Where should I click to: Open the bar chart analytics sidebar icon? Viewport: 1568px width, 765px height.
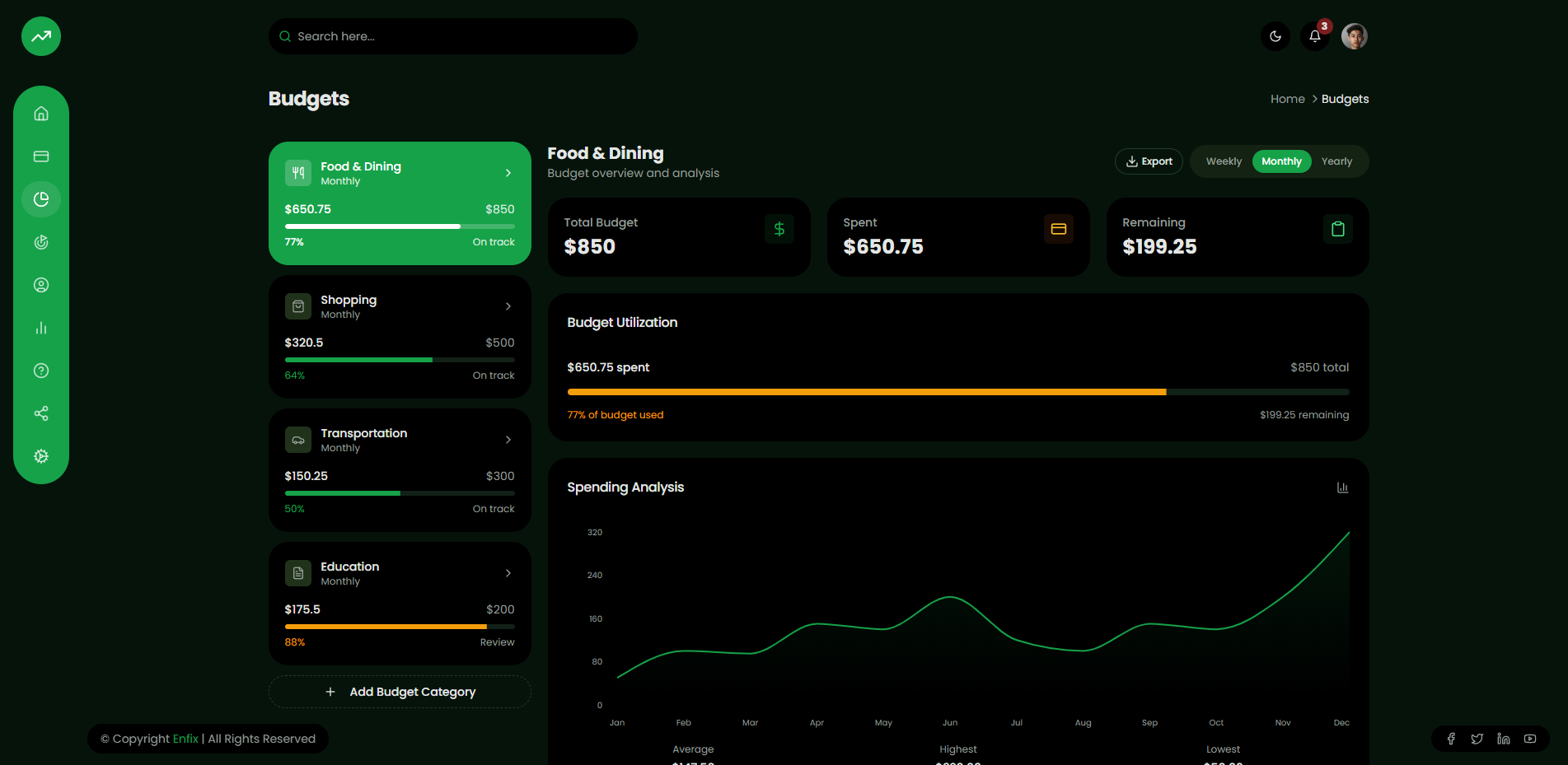pos(41,328)
